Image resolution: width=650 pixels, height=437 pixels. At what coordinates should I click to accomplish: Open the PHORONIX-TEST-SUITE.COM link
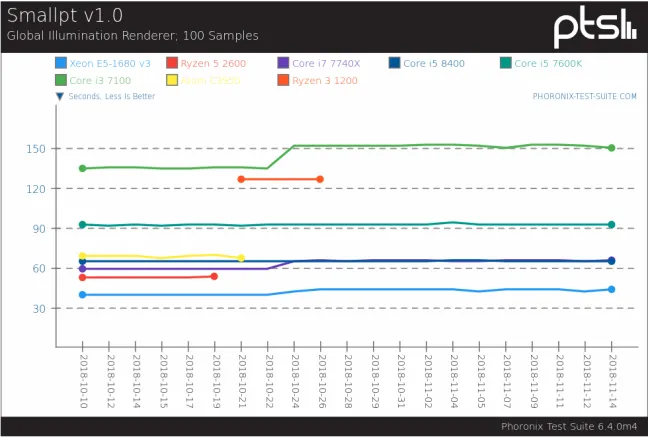(585, 96)
